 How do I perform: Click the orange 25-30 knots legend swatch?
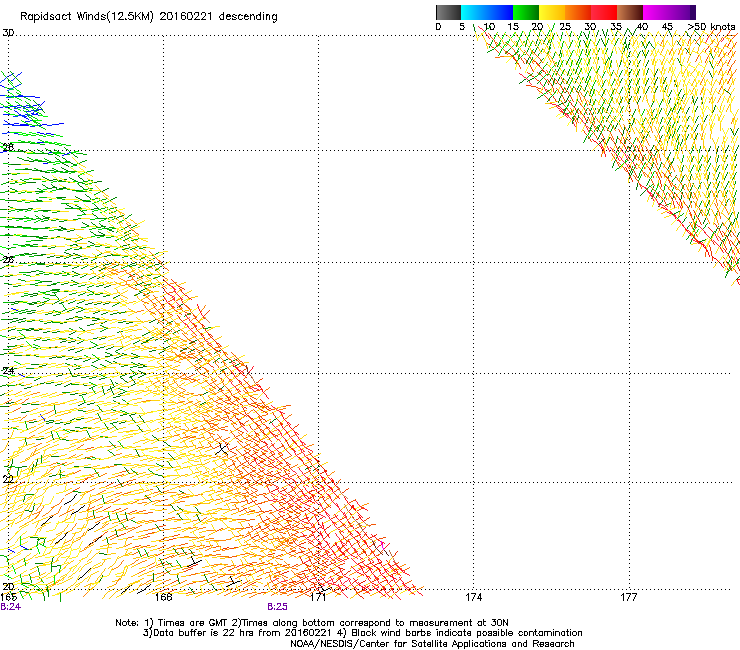578,12
